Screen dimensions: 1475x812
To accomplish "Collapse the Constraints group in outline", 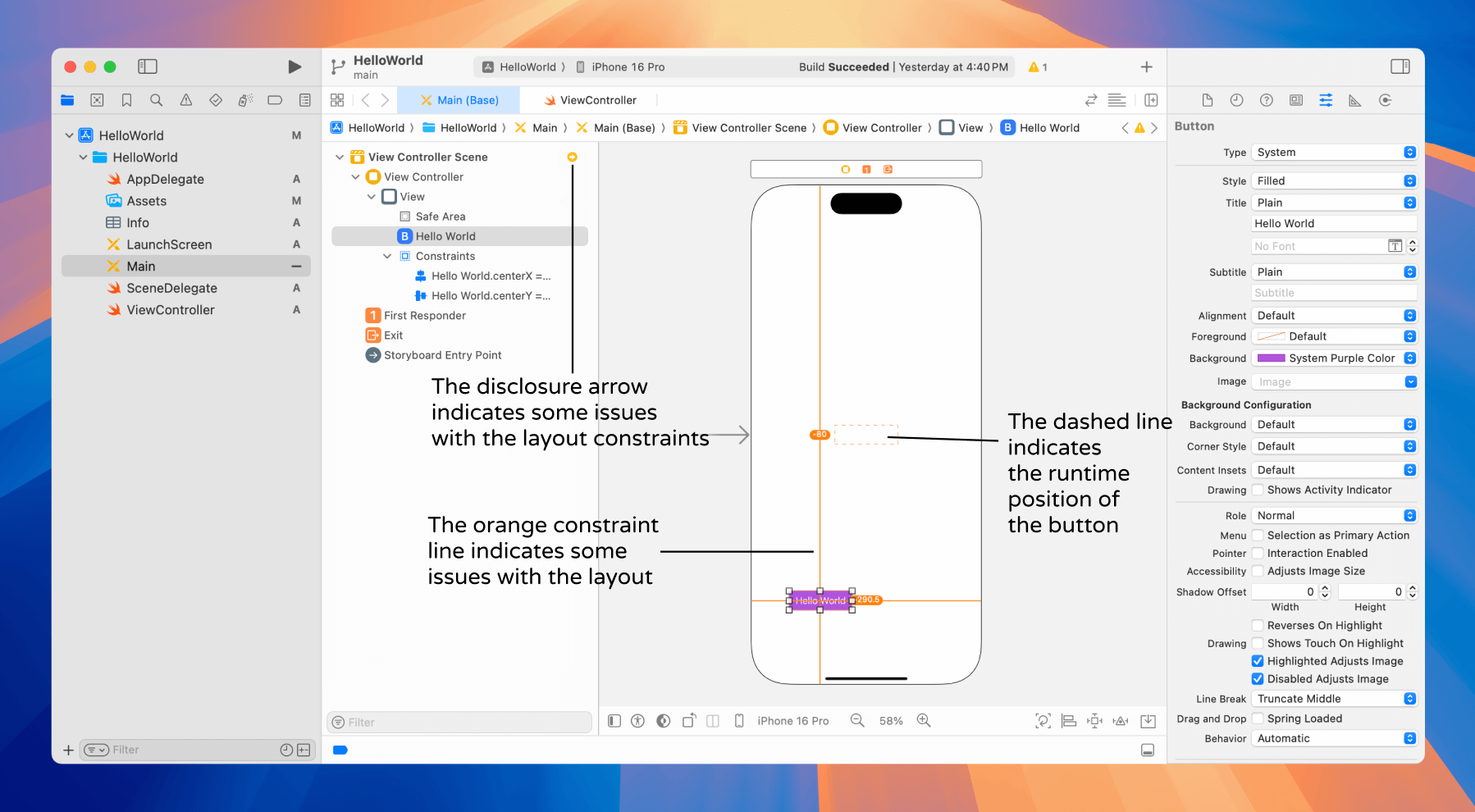I will click(x=387, y=256).
